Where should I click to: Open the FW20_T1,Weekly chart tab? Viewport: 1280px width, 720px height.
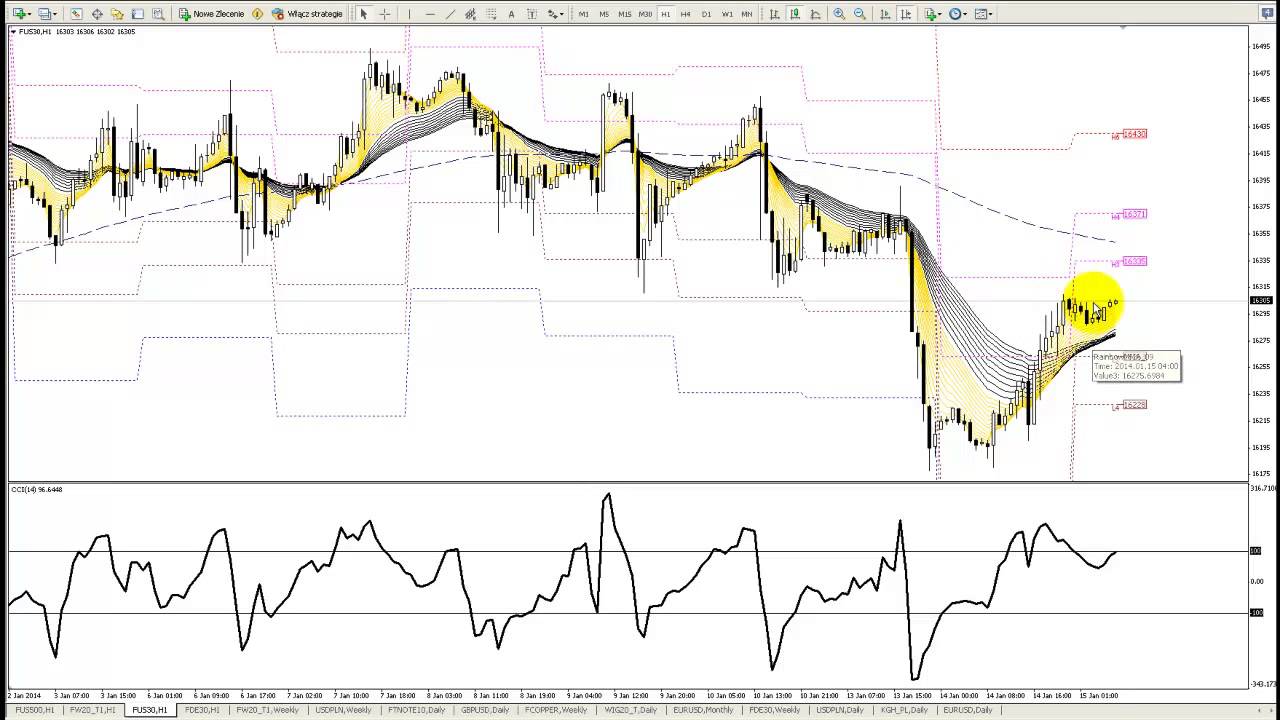pyautogui.click(x=267, y=710)
